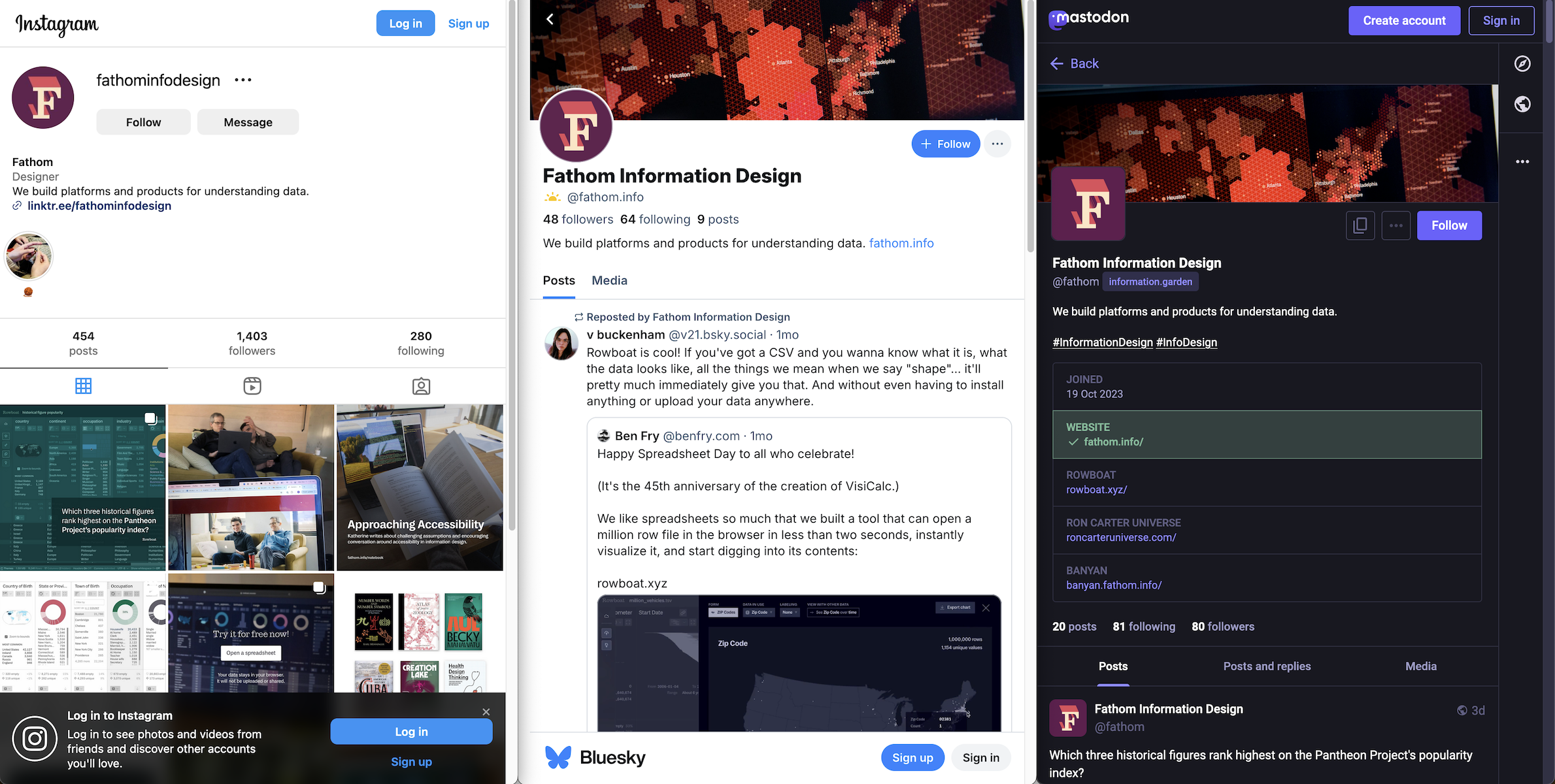The image size is (1555, 784).
Task: Toggle Instagram Follow button for fathominfodesign
Action: pyautogui.click(x=143, y=121)
